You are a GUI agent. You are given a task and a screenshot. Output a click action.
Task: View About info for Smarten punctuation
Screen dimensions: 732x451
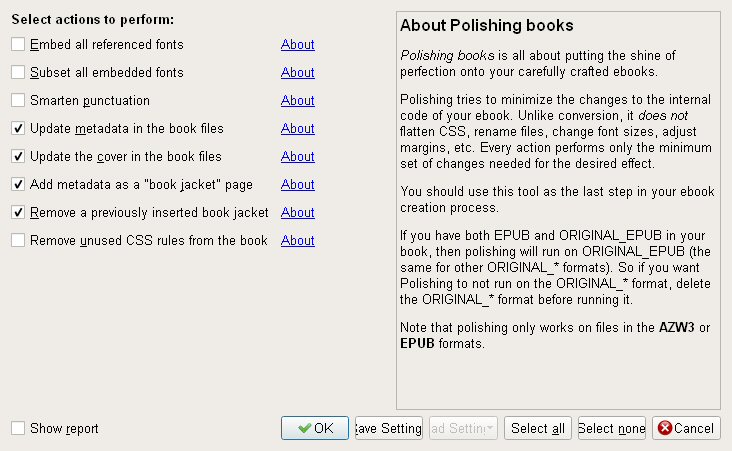click(x=298, y=101)
